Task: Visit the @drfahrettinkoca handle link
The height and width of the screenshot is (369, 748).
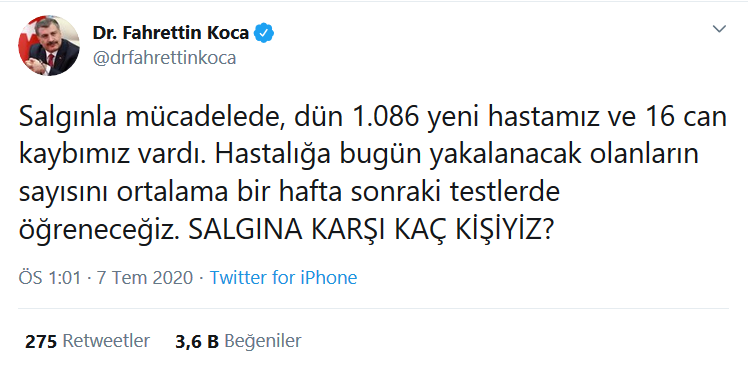Action: [164, 58]
